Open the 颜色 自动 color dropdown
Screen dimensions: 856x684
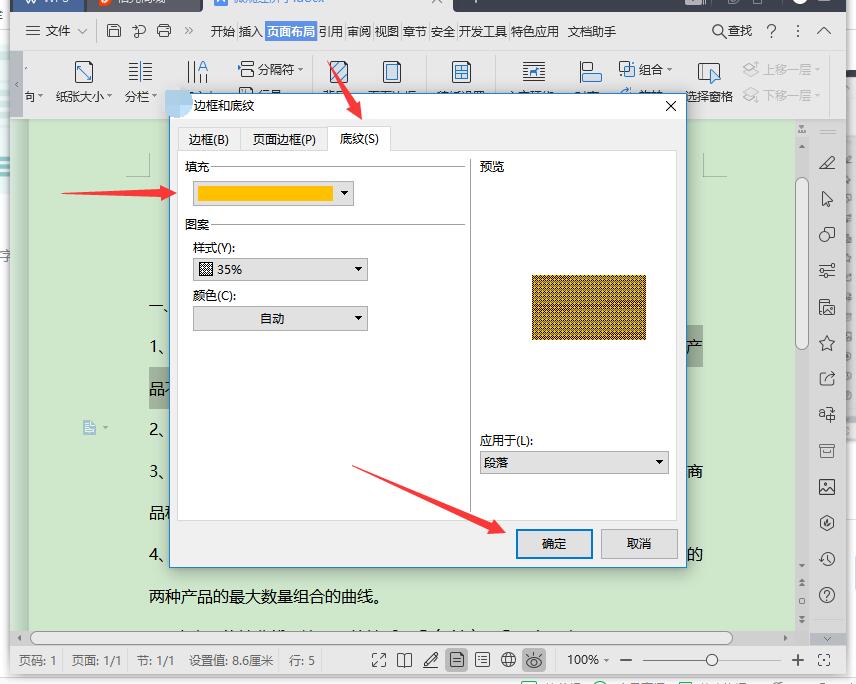tap(281, 318)
